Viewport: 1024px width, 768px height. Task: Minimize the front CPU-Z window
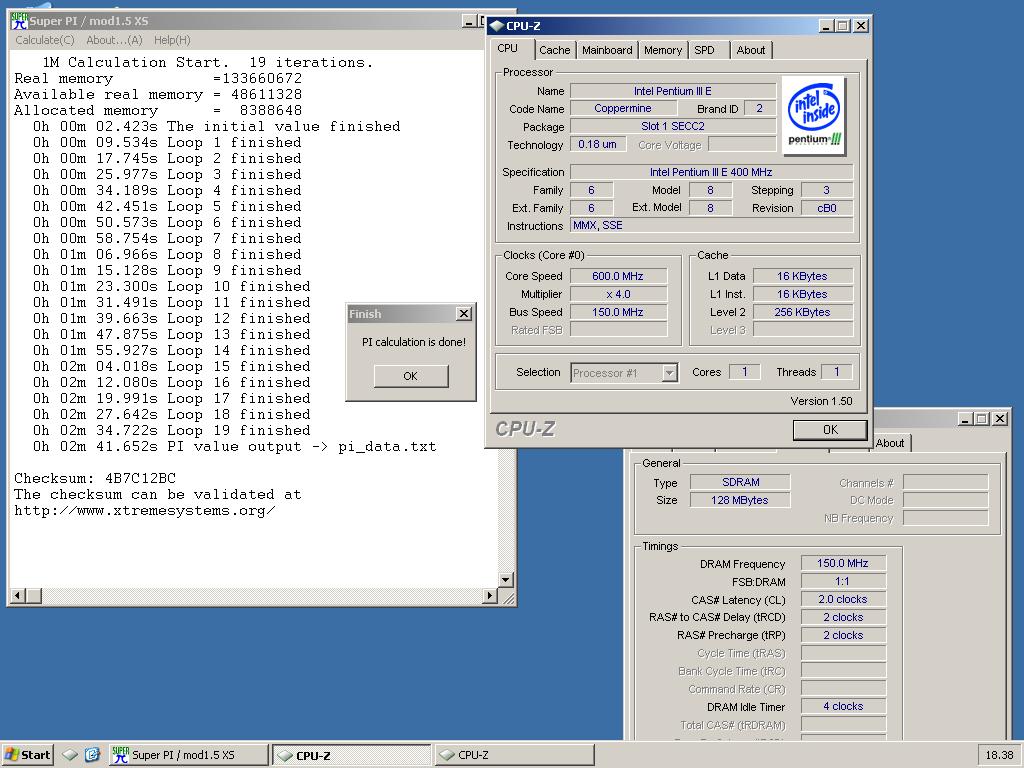[x=827, y=26]
